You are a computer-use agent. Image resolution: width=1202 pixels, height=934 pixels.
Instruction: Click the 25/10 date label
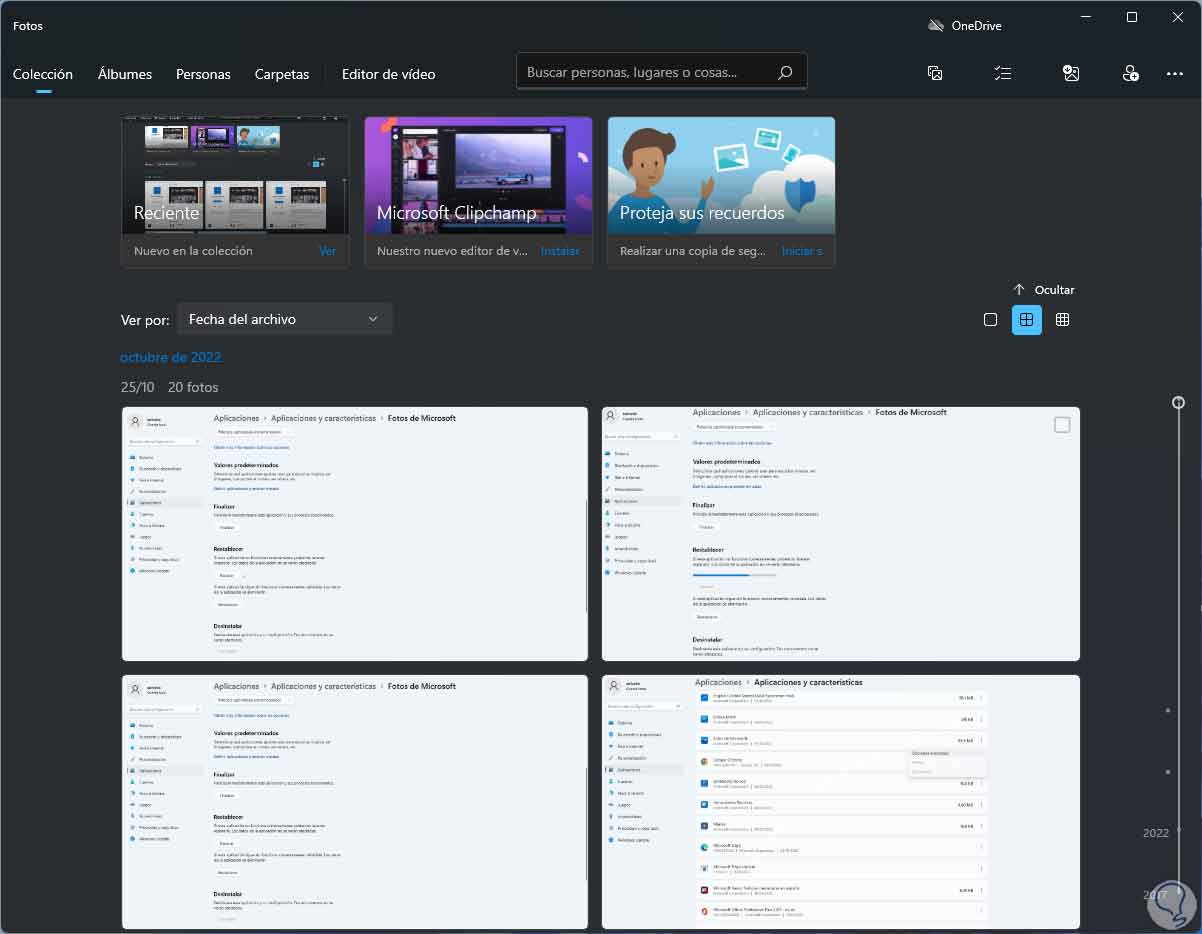[x=138, y=387]
